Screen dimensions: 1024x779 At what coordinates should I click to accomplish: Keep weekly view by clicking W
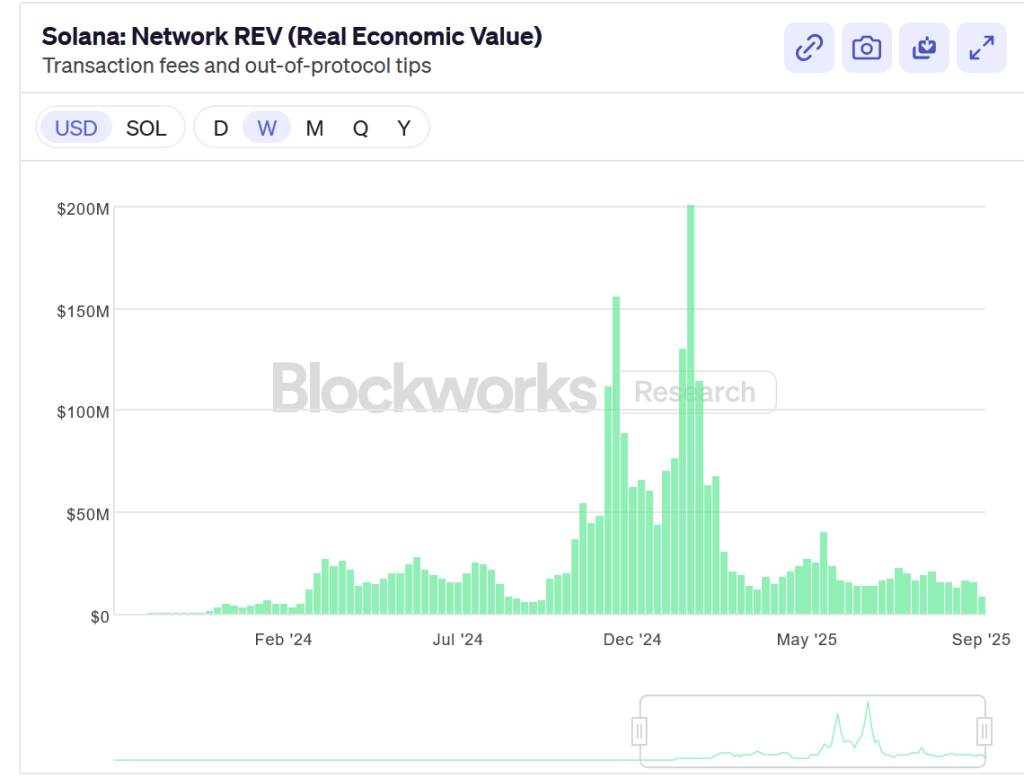[266, 127]
